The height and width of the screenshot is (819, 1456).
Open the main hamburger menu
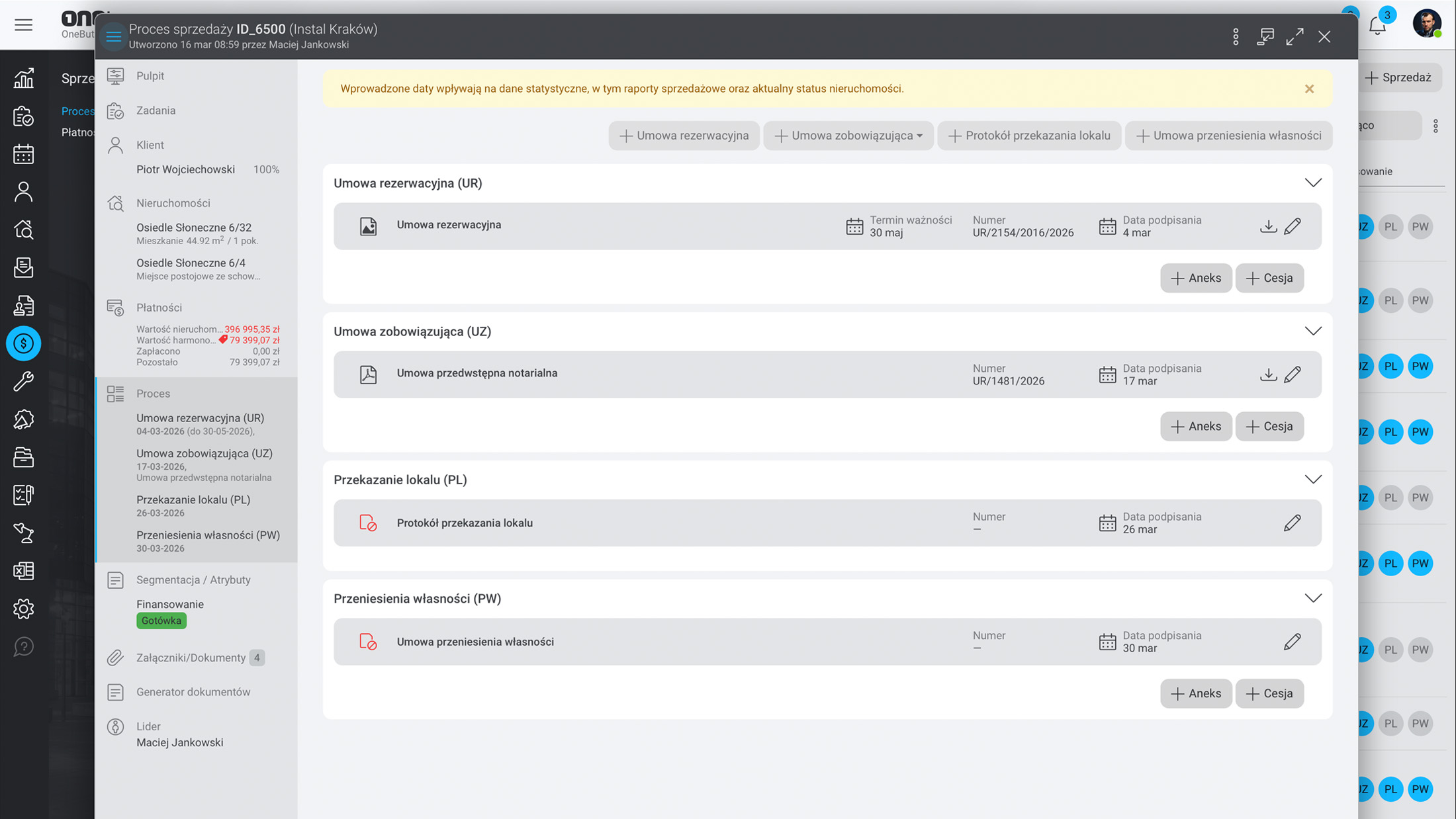coord(24,25)
